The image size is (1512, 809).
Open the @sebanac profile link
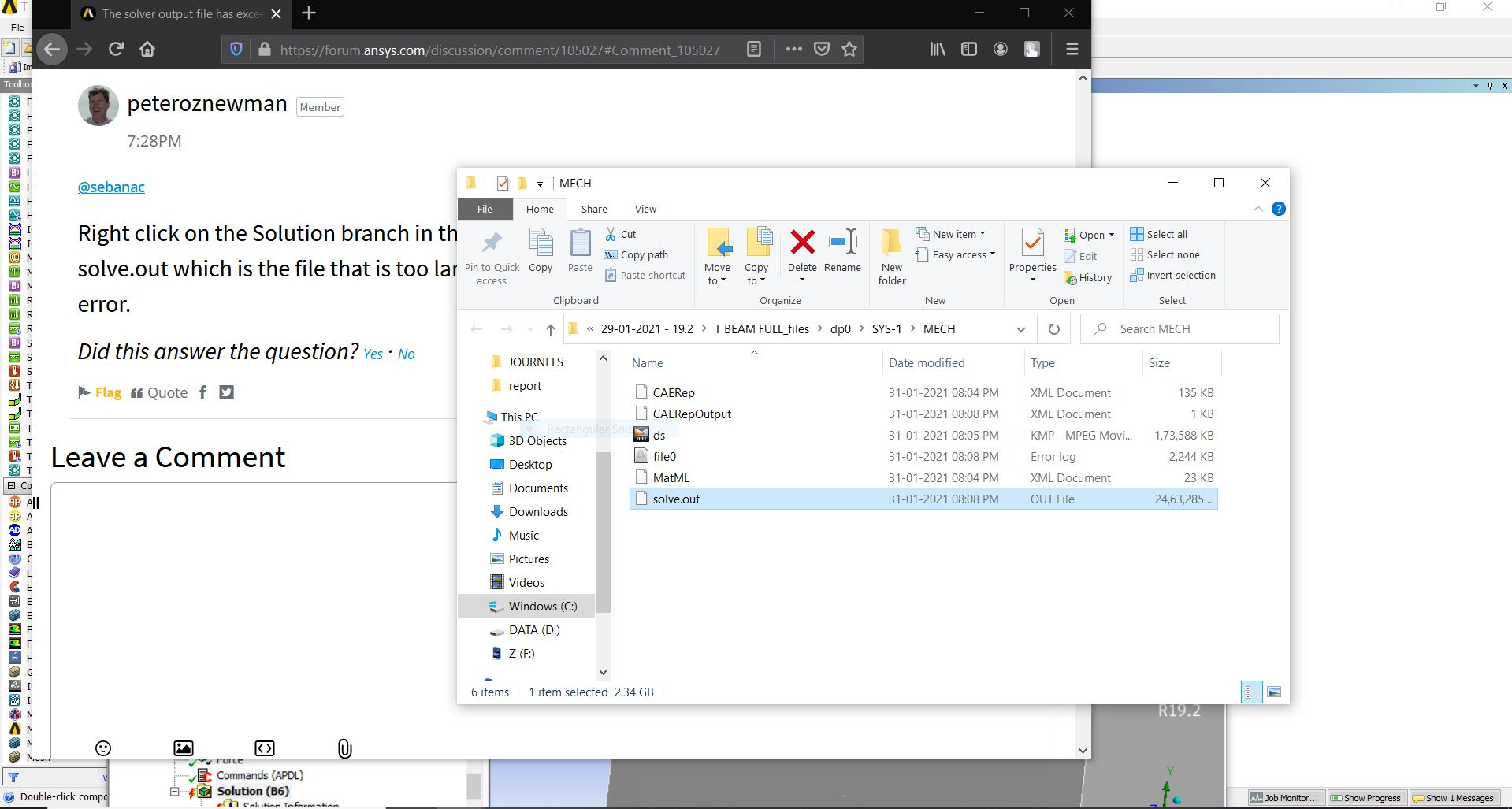[x=110, y=187]
